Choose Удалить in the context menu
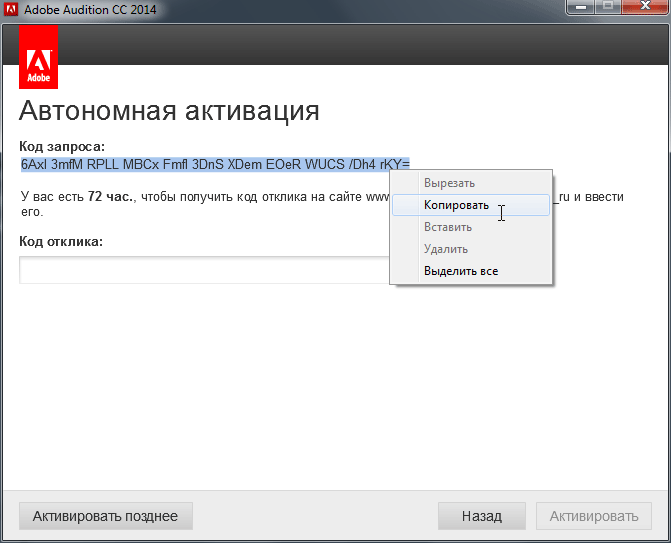Screen dimensions: 671x543 (x=471, y=249)
